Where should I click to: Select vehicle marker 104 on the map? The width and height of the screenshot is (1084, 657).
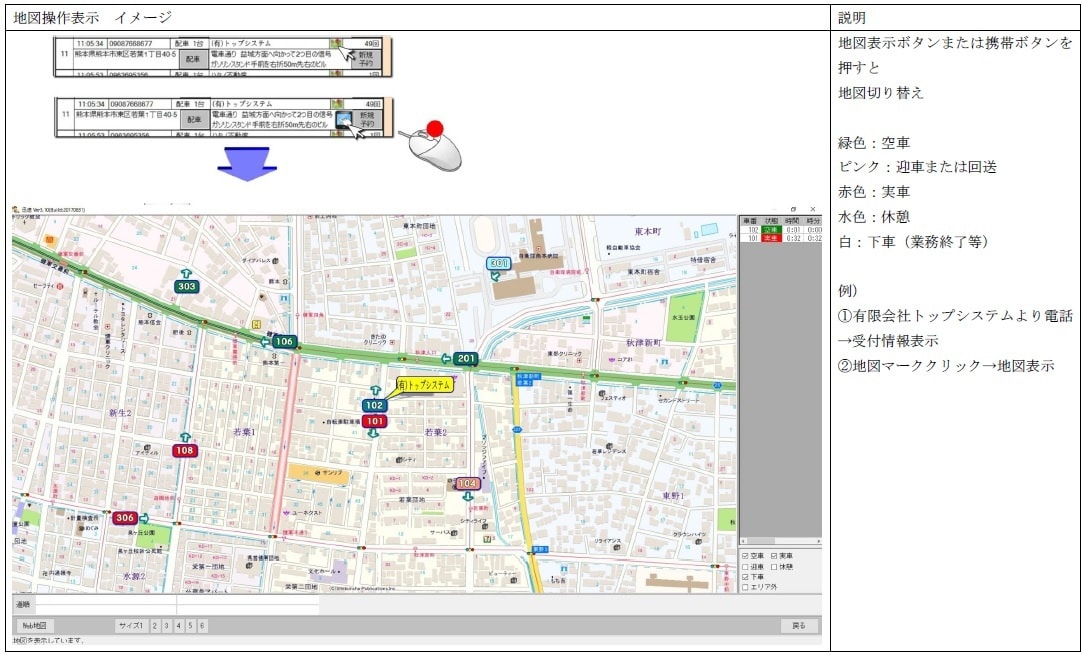pyautogui.click(x=467, y=483)
